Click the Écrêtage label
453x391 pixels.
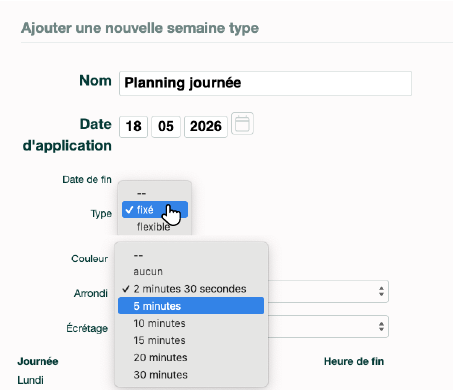pyautogui.click(x=87, y=328)
